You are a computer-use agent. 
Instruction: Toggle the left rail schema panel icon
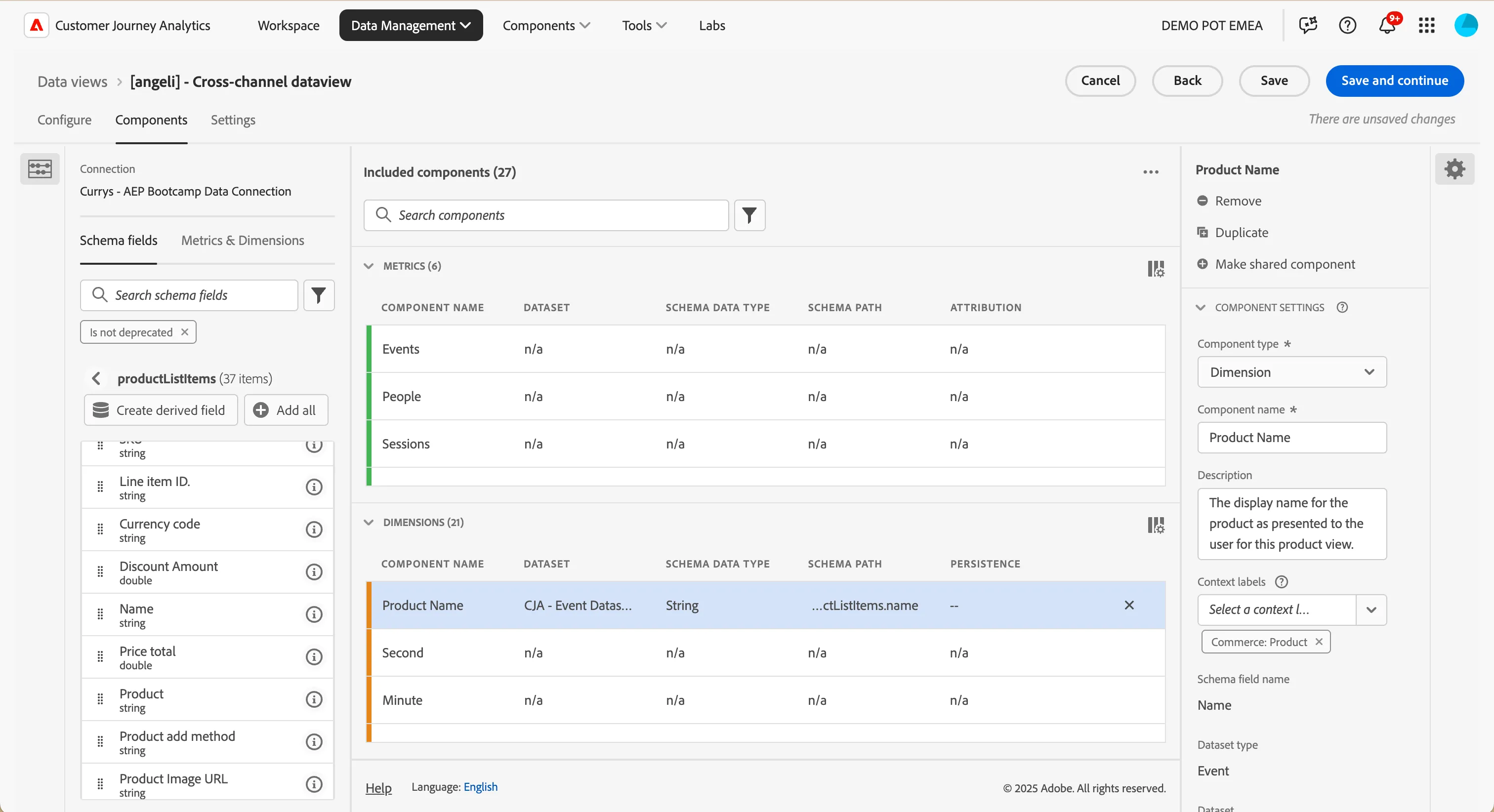click(x=40, y=169)
